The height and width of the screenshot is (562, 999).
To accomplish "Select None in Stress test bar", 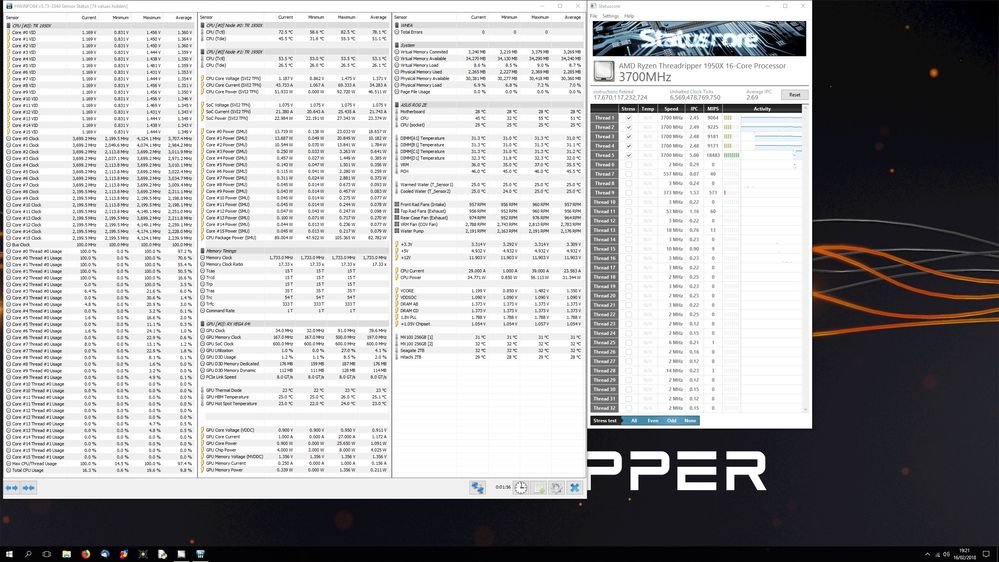I will (x=690, y=421).
